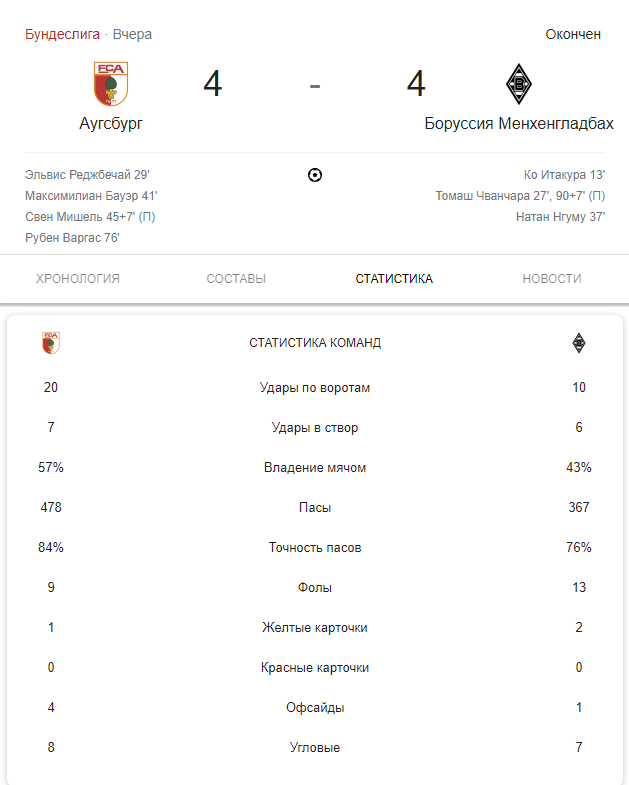
Task: Switch to the ХРОНОЛОГИЯ tab
Action: tap(78, 279)
